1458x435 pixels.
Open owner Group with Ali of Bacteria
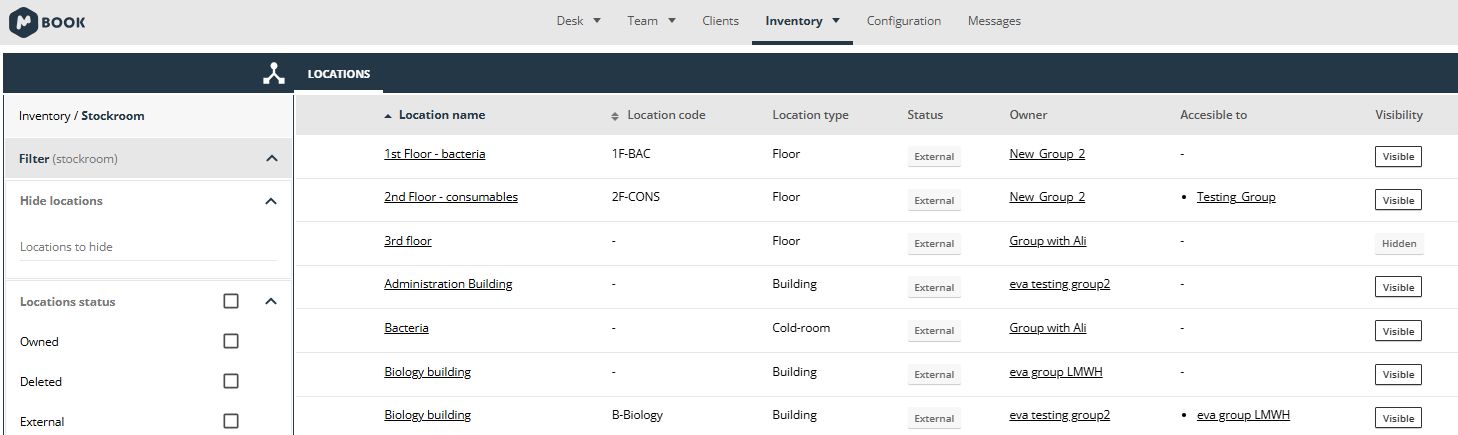point(1048,328)
